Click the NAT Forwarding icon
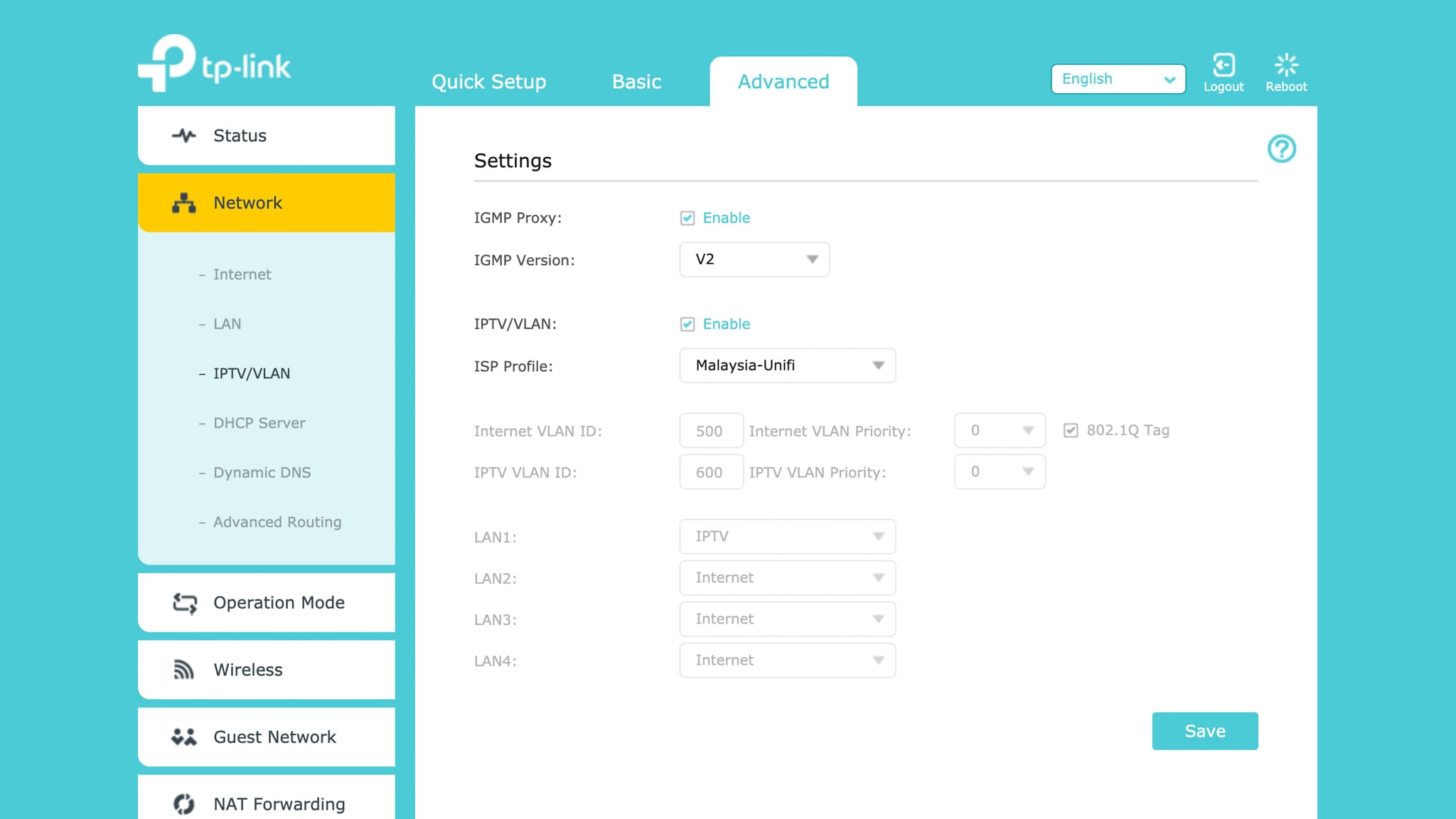The image size is (1456, 819). point(184,804)
